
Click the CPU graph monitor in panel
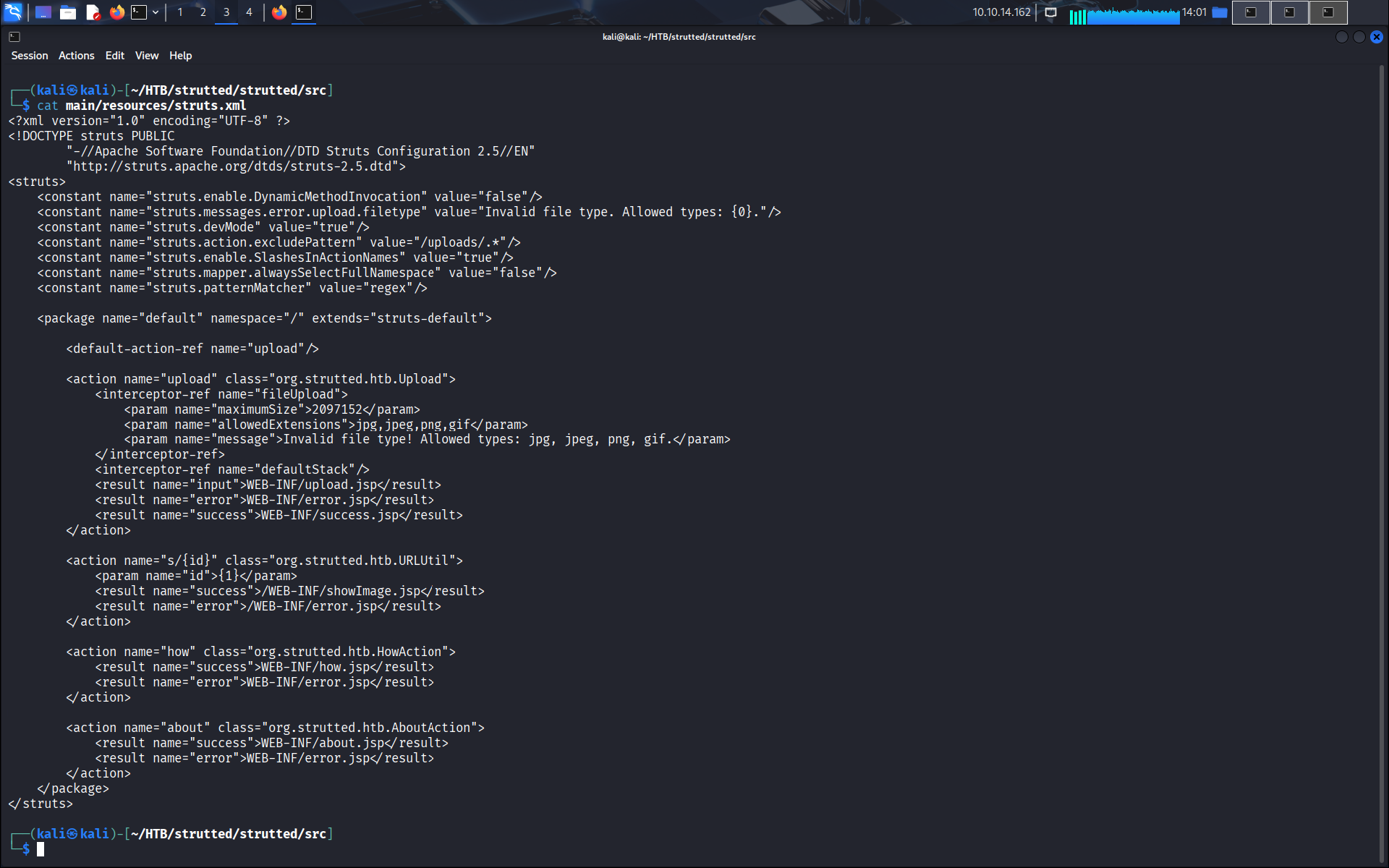click(1125, 14)
